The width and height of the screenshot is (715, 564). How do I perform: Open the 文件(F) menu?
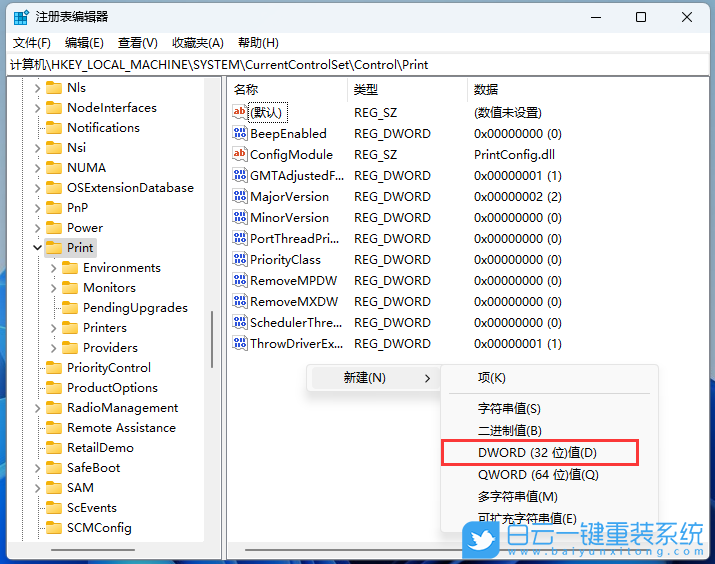click(x=31, y=43)
